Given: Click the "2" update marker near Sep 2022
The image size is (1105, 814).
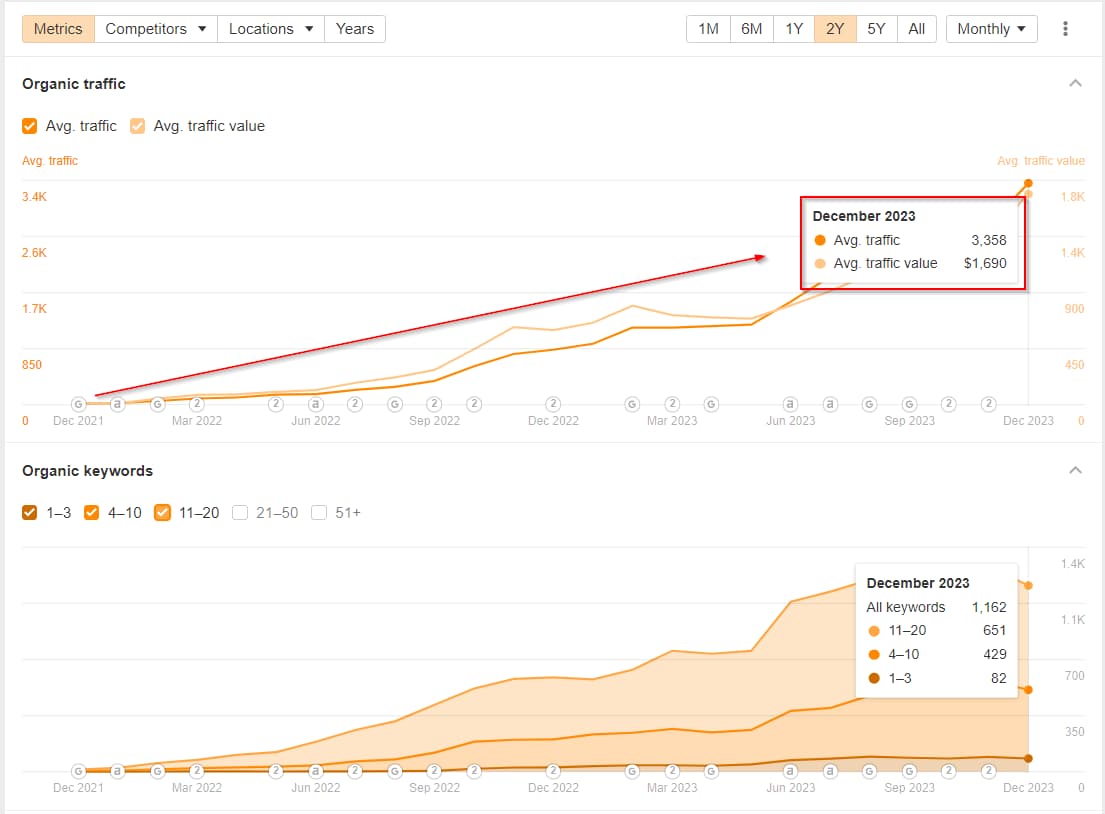Looking at the screenshot, I should pyautogui.click(x=433, y=403).
